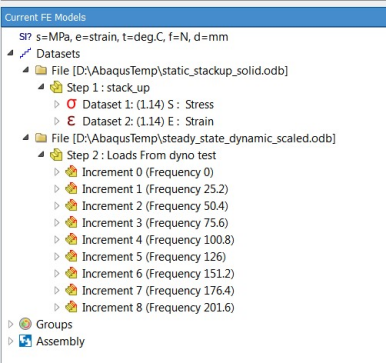This screenshot has height=364, width=387.
Task: Collapse Step 2 Loads From dyno test
Action: click(41, 155)
